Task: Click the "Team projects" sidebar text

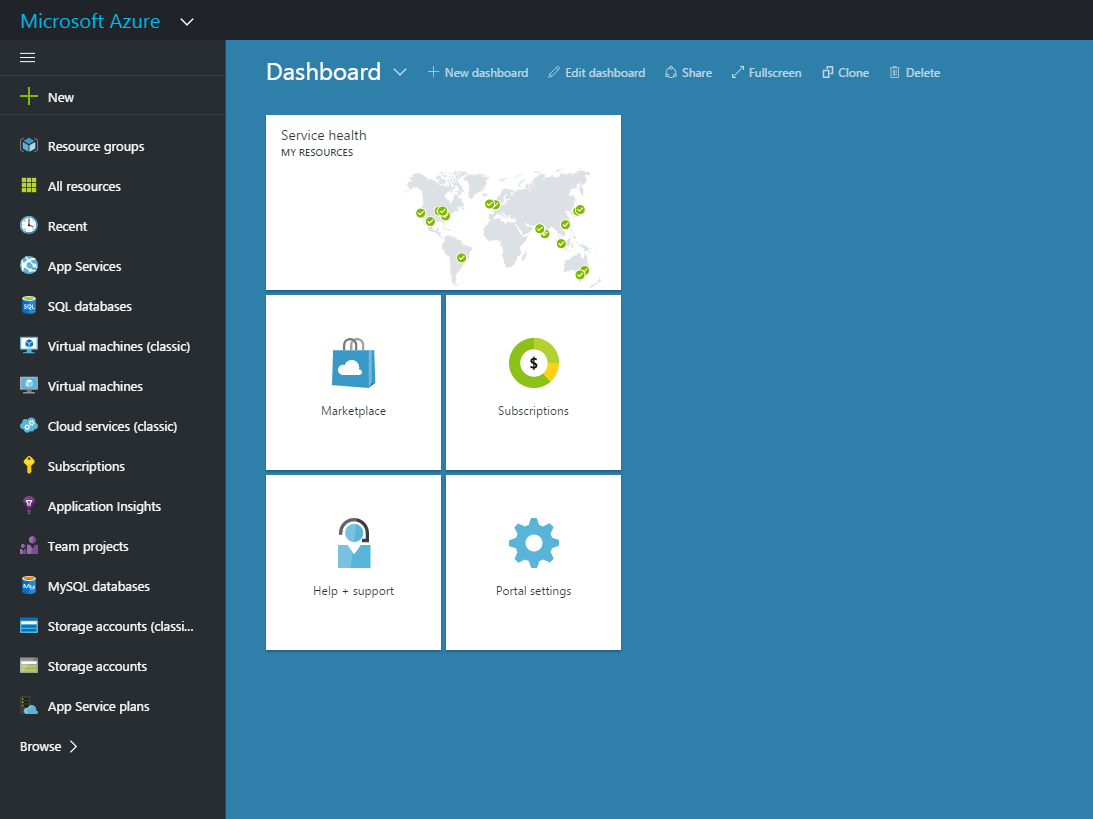Action: pos(88,546)
